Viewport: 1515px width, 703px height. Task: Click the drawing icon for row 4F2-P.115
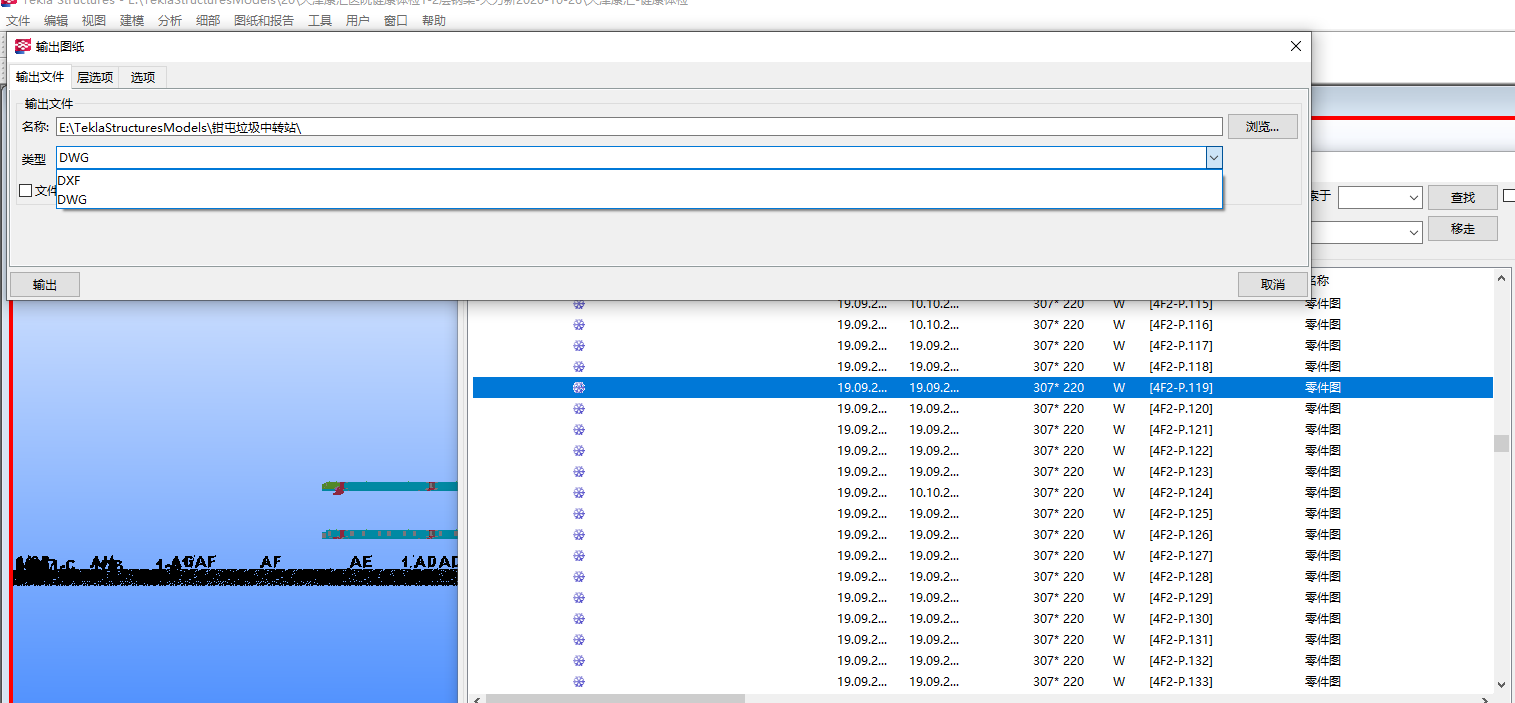tap(578, 303)
